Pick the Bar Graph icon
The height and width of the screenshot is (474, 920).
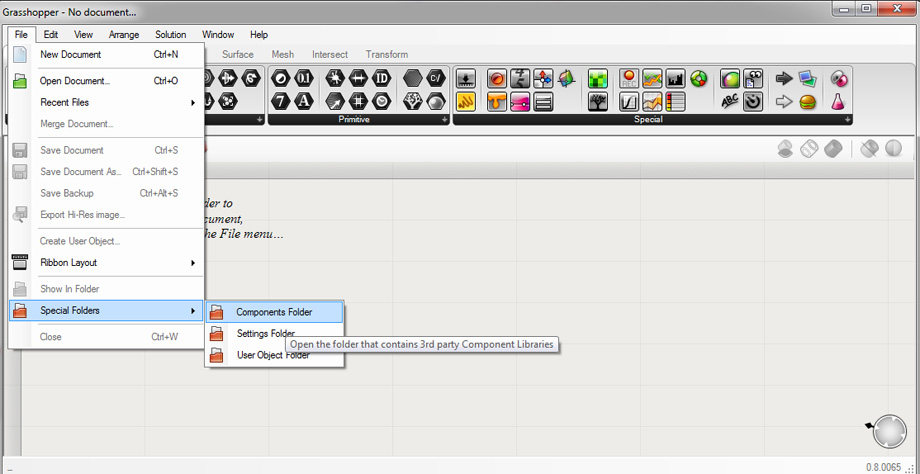coord(676,78)
